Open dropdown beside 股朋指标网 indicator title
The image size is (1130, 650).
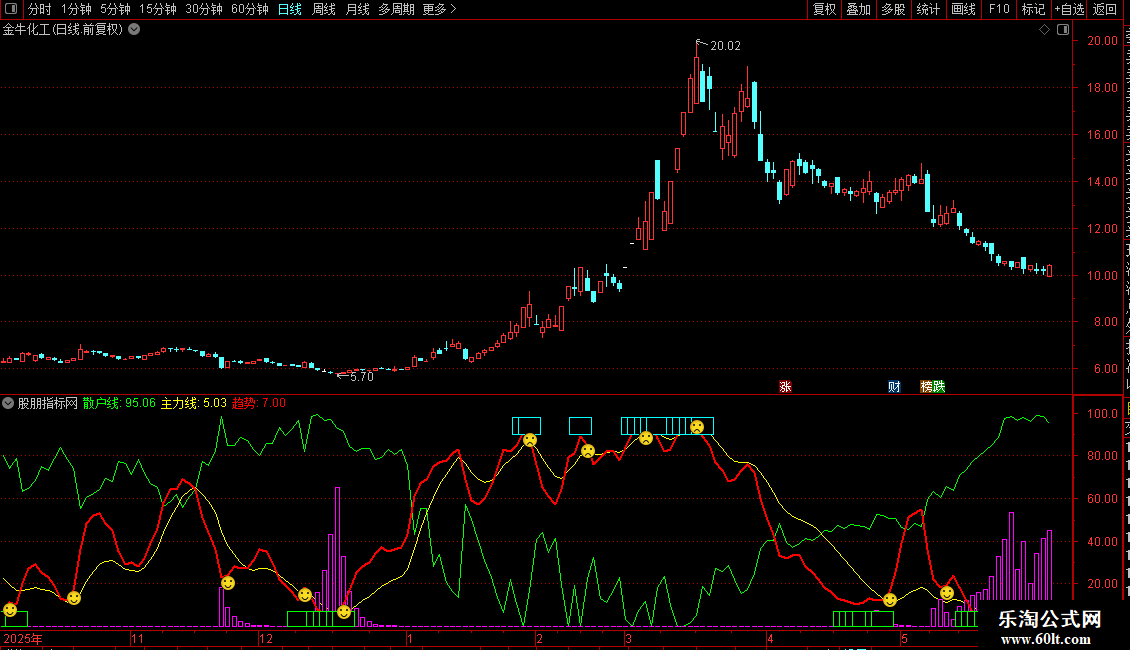point(8,403)
